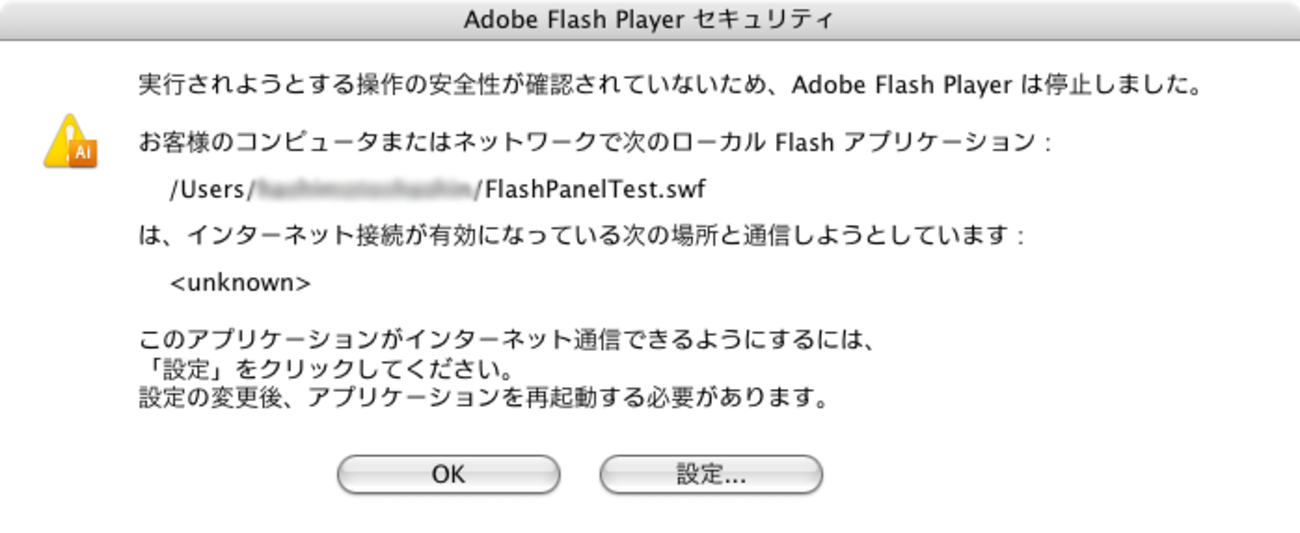Click the yellow warning Ai icon
Screen dimensions: 1300x533
click(x=70, y=143)
